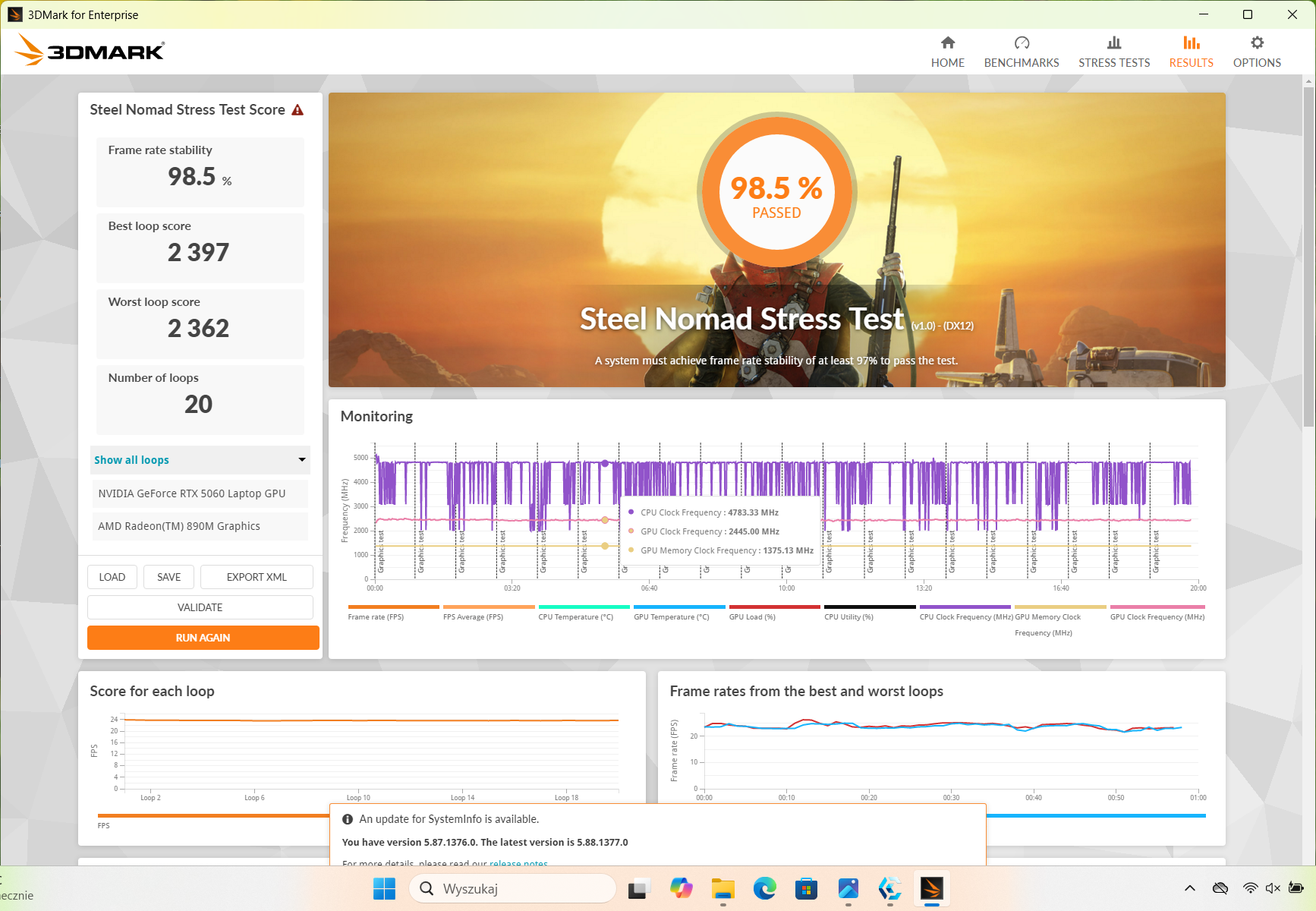1316x911 pixels.
Task: Click the Worst loop score 2 362
Action: tap(198, 328)
